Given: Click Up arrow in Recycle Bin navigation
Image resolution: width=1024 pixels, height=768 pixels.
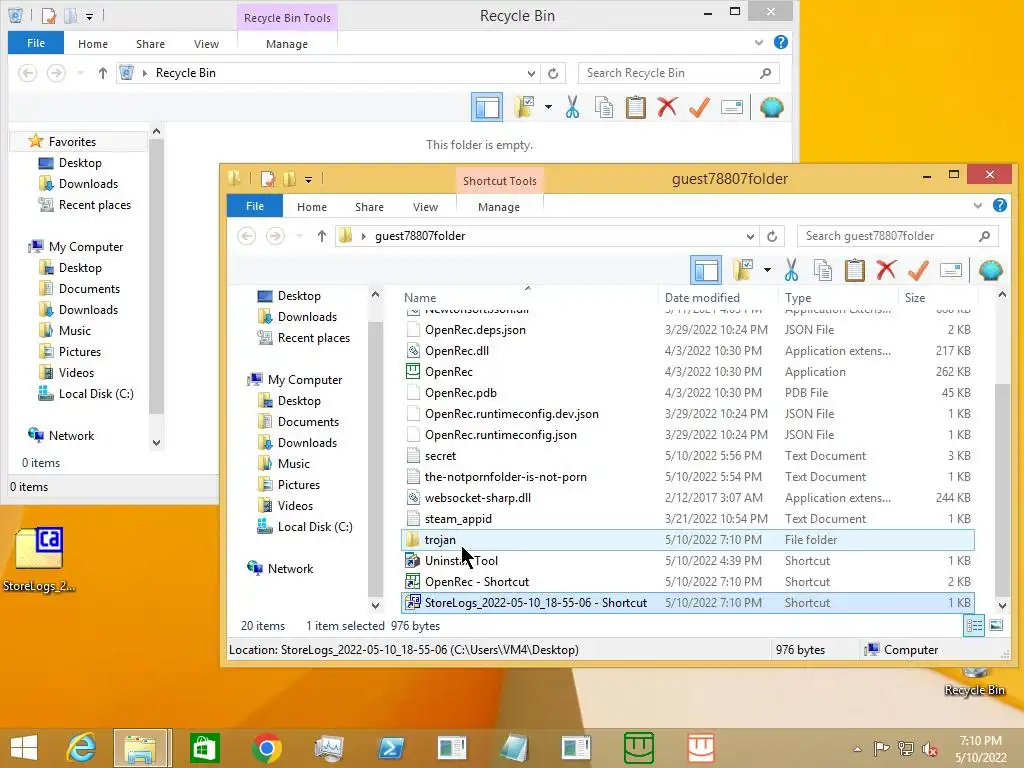Looking at the screenshot, I should 103,73.
